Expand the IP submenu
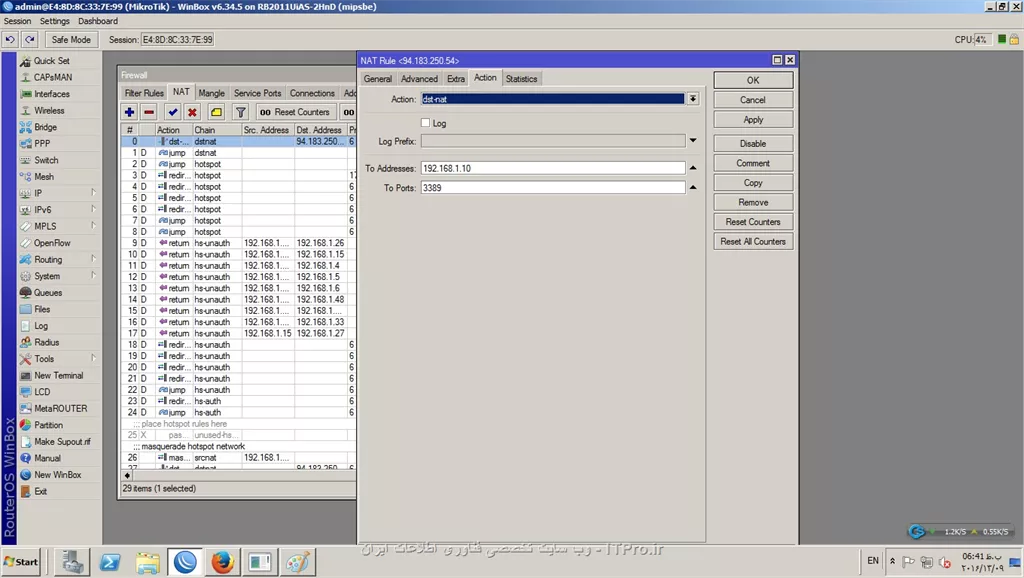Image resolution: width=1024 pixels, height=578 pixels. coord(93,193)
